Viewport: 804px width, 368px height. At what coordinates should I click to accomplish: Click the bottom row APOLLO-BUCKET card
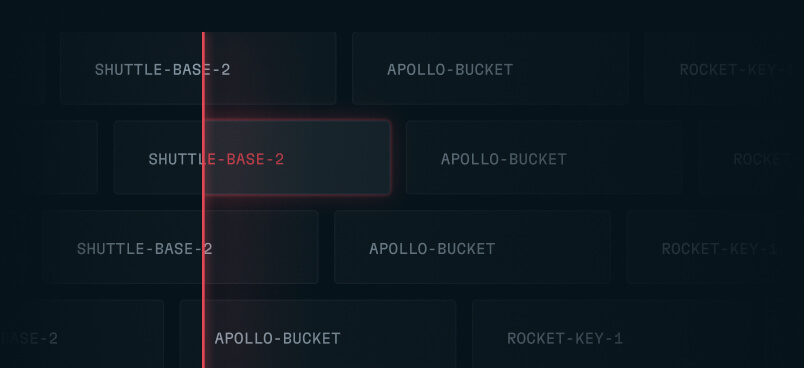pos(318,334)
